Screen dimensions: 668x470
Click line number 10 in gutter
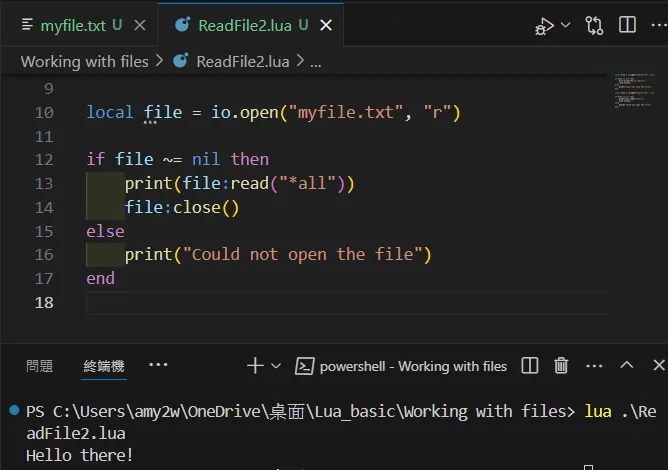pyautogui.click(x=44, y=112)
